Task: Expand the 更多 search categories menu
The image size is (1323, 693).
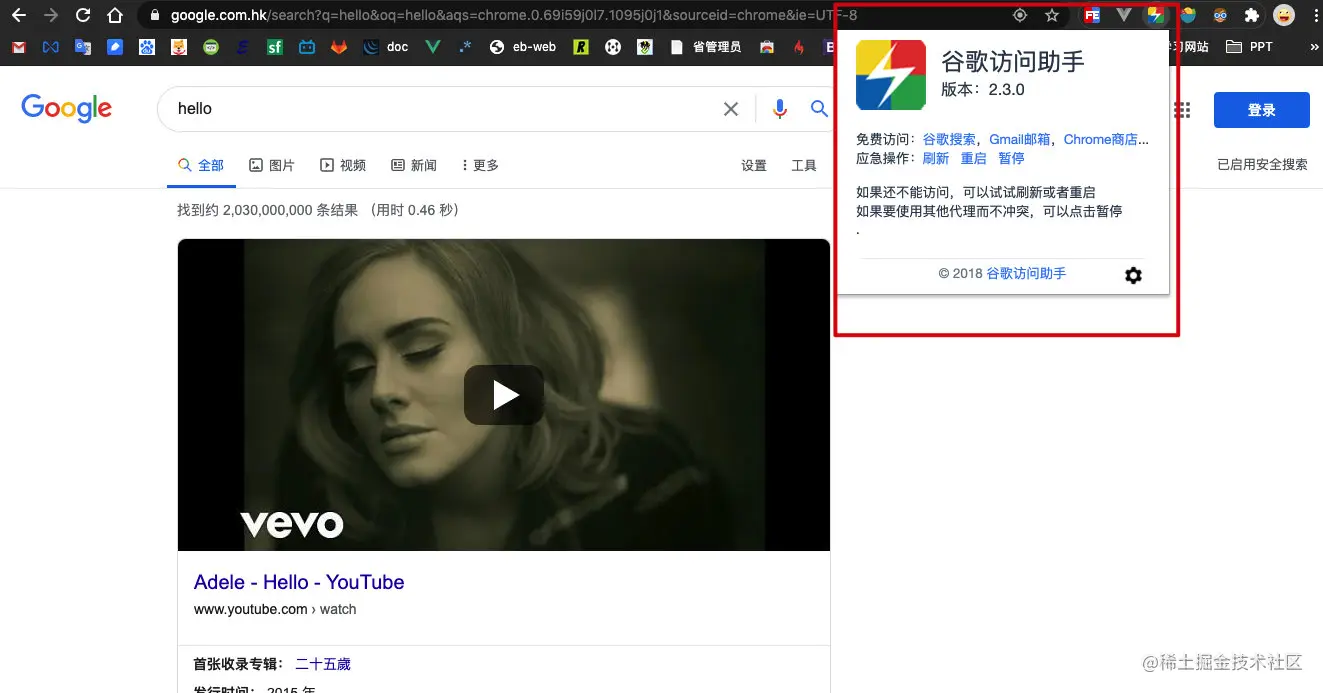Action: (x=480, y=165)
